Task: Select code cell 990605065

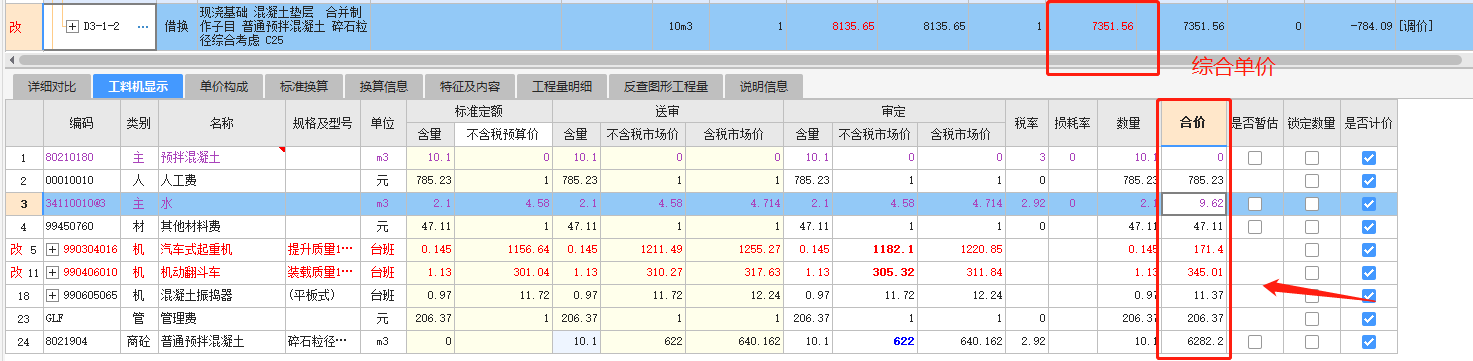Action: [x=81, y=296]
